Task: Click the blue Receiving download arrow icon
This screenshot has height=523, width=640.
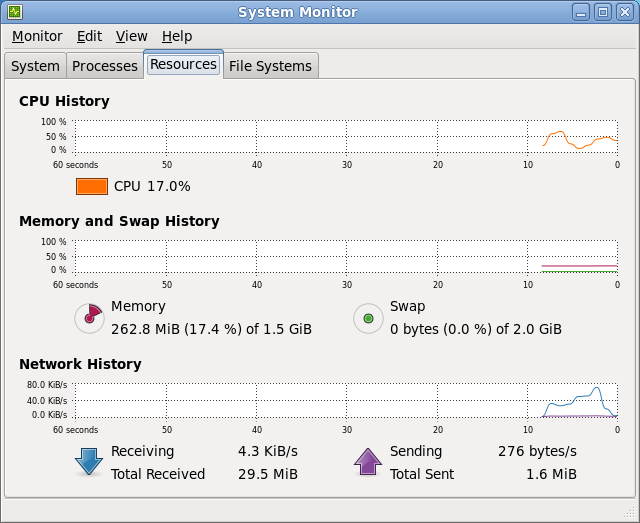Action: pos(89,461)
